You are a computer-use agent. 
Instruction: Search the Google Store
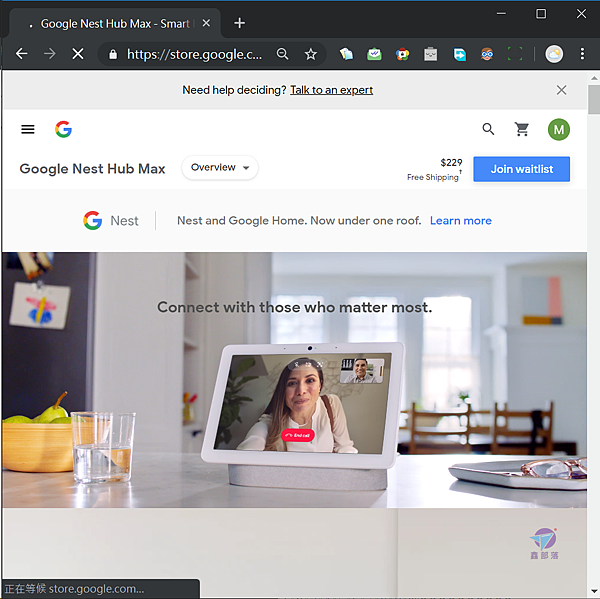coord(488,129)
